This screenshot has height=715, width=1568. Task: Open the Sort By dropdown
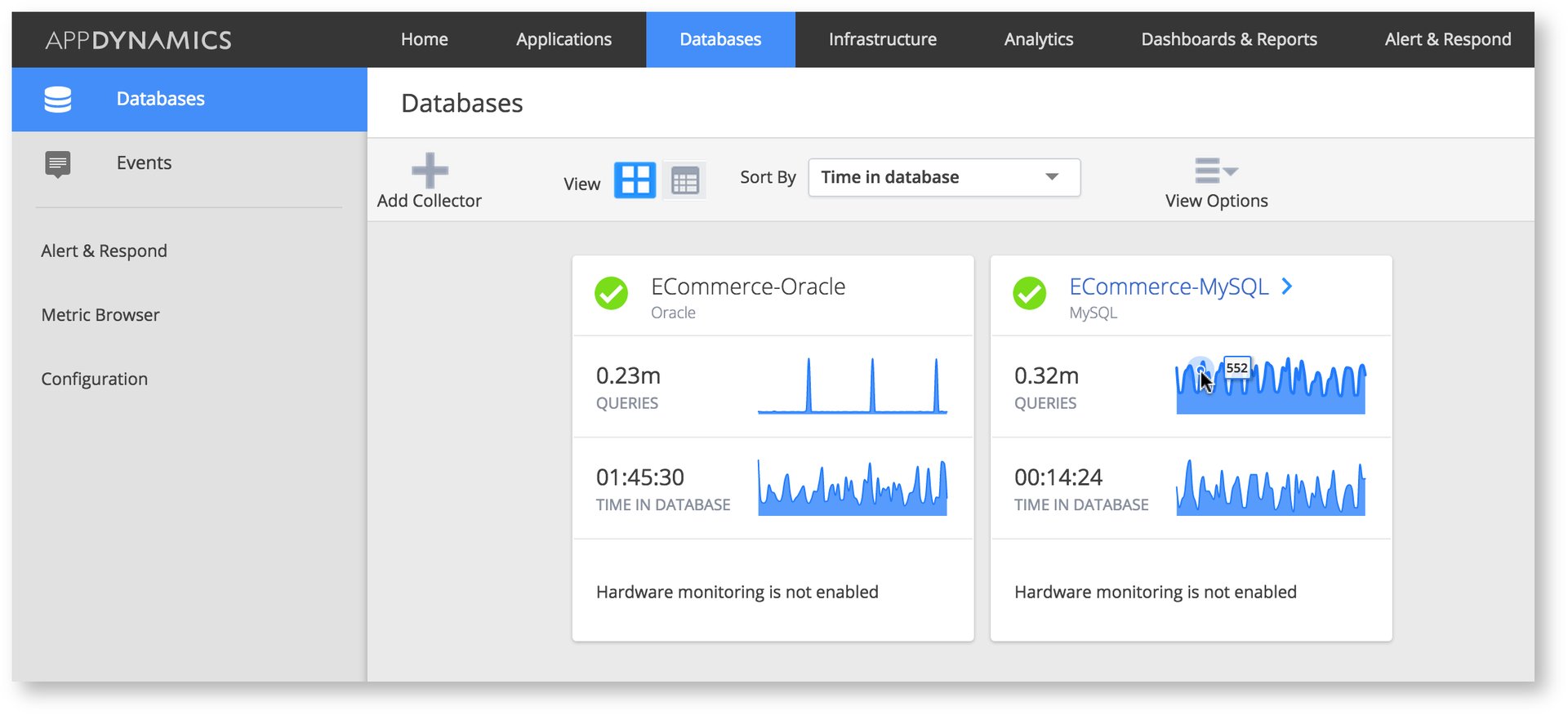click(944, 177)
